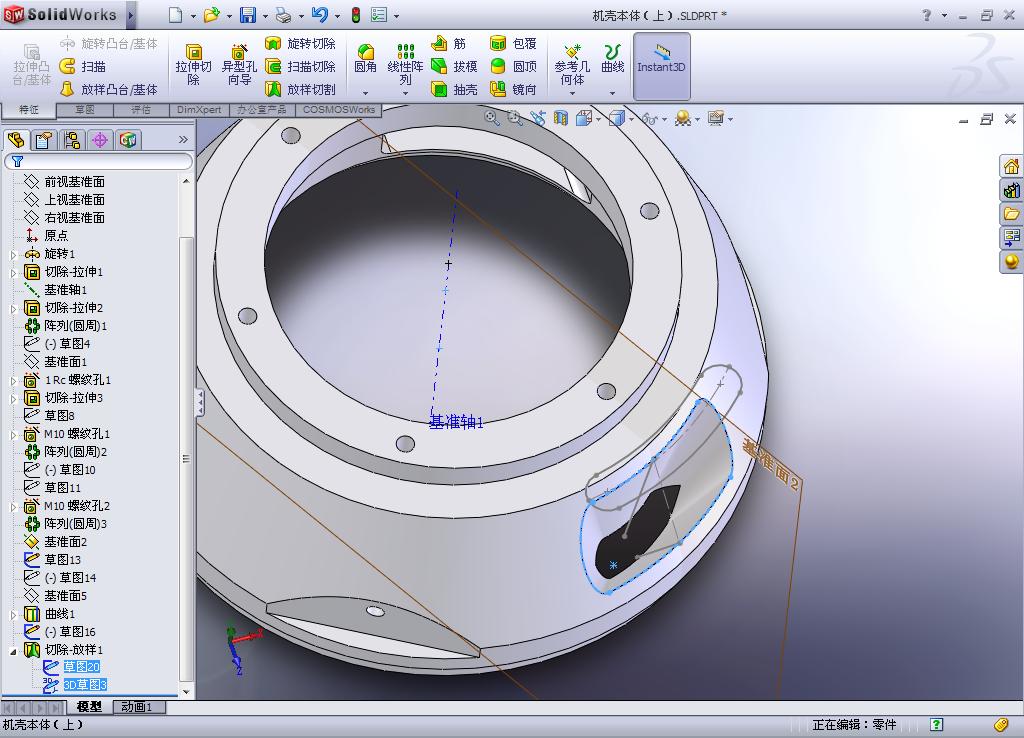1024x738 pixels.
Task: Expand the 曲线1 feature node
Action: 13,615
